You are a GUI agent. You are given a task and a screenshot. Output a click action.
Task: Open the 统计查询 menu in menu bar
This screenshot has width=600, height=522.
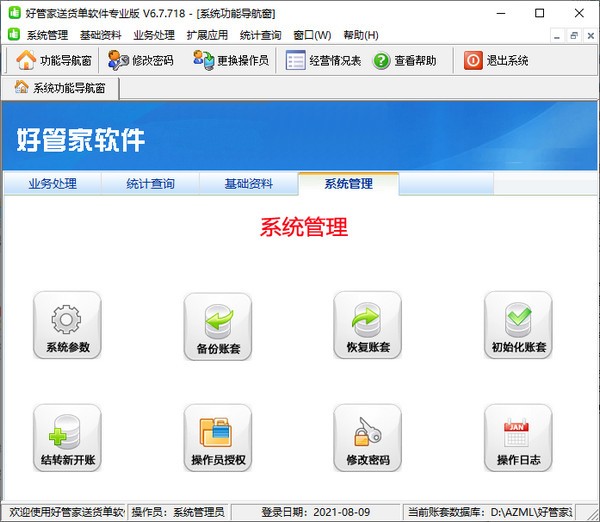tap(260, 35)
